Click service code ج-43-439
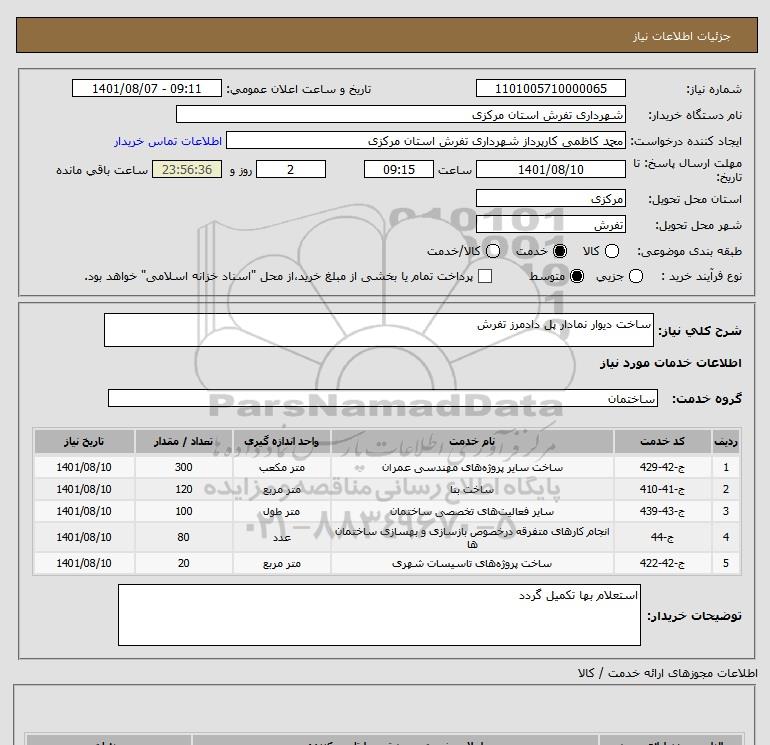Viewport: 770px width, 745px height. coord(662,511)
